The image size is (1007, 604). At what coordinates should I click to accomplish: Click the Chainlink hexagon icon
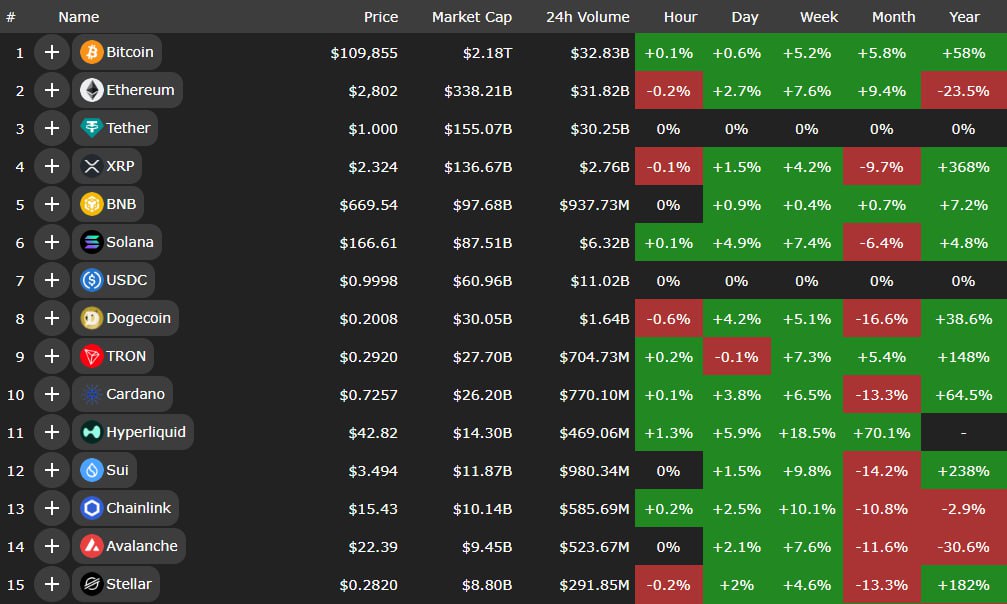[92, 509]
